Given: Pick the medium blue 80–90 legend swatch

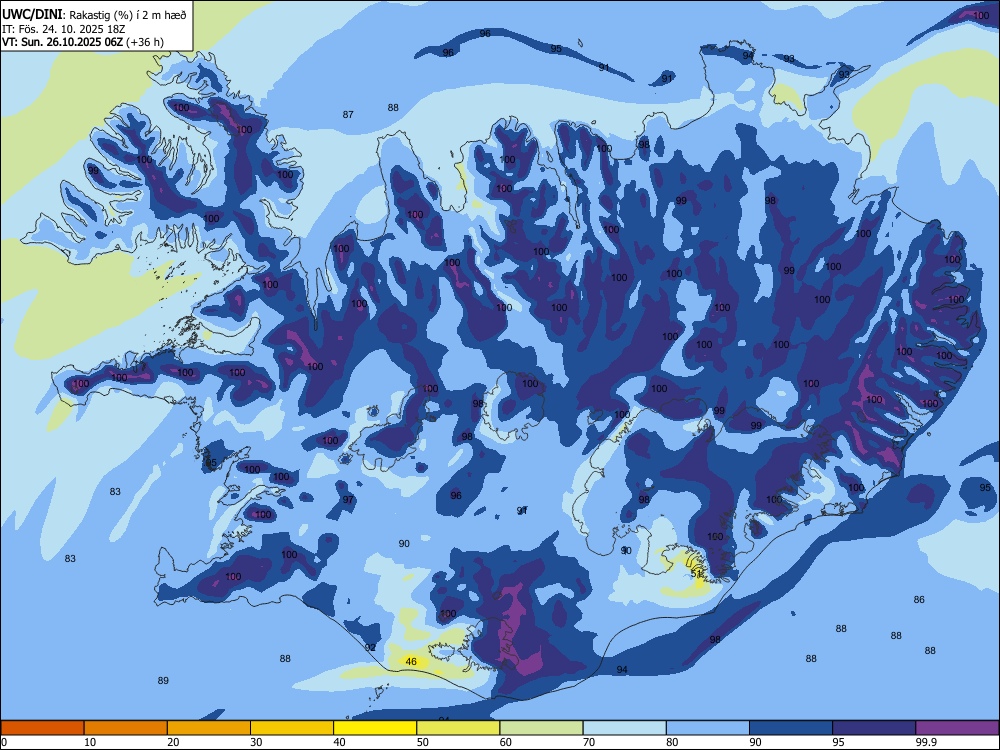Looking at the screenshot, I should [708, 728].
